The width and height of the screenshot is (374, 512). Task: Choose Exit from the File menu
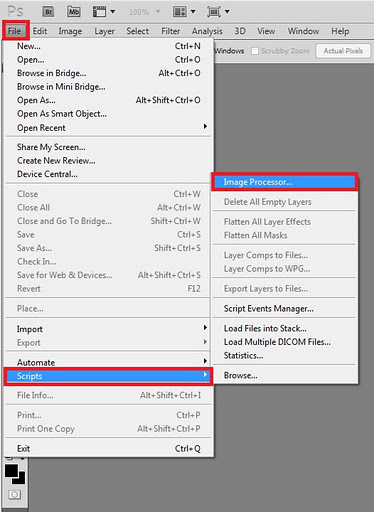[x=108, y=449]
